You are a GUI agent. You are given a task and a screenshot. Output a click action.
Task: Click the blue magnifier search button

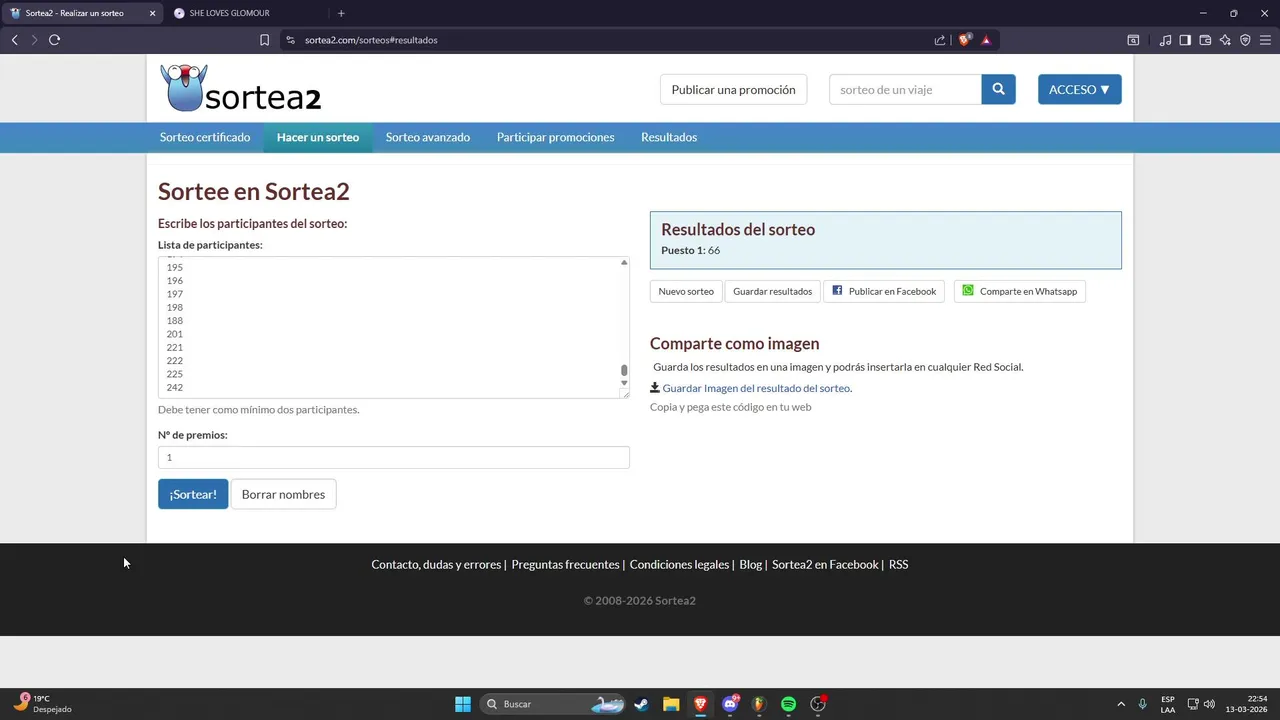pos(998,89)
